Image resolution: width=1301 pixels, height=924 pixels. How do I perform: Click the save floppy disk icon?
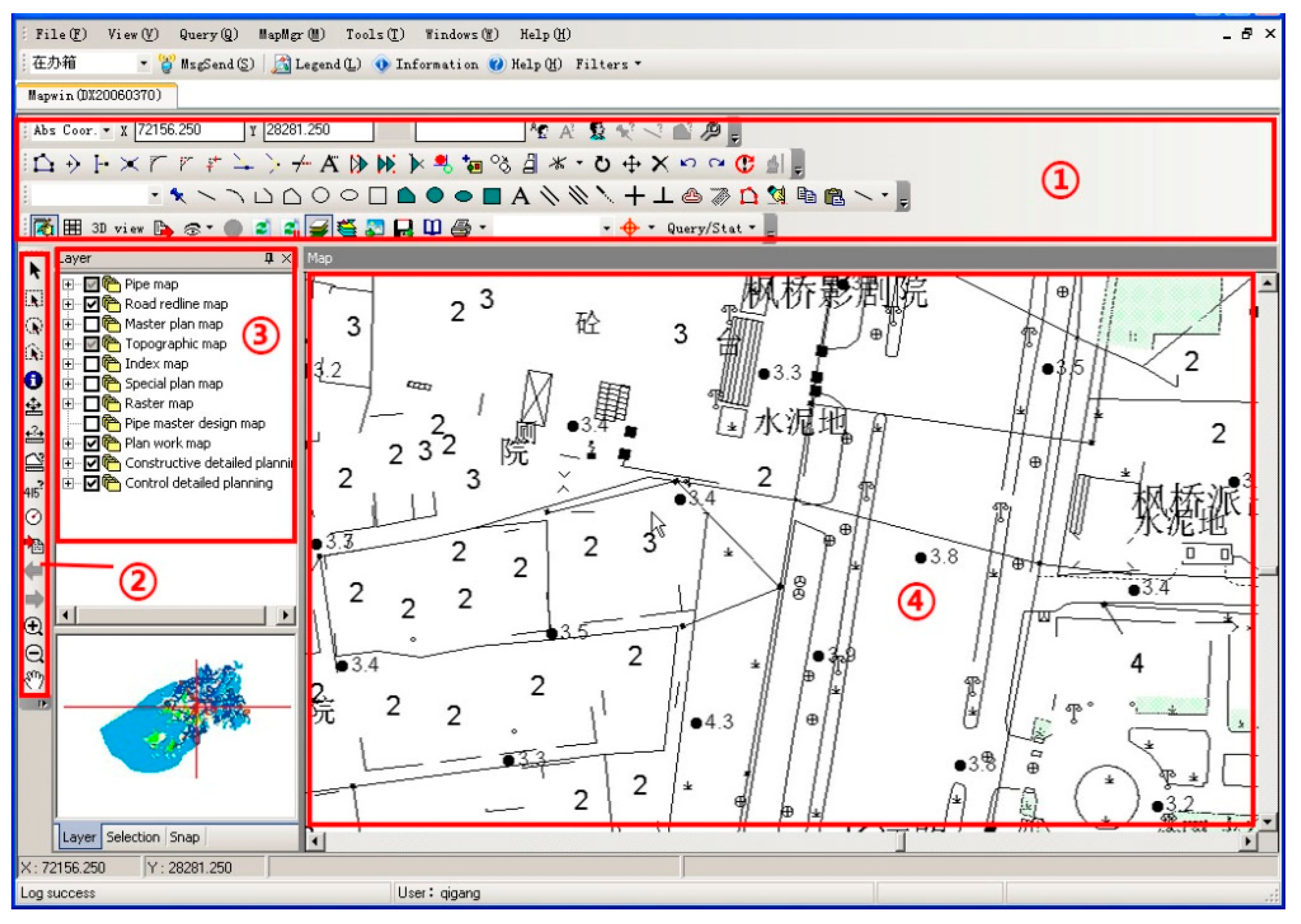(403, 229)
